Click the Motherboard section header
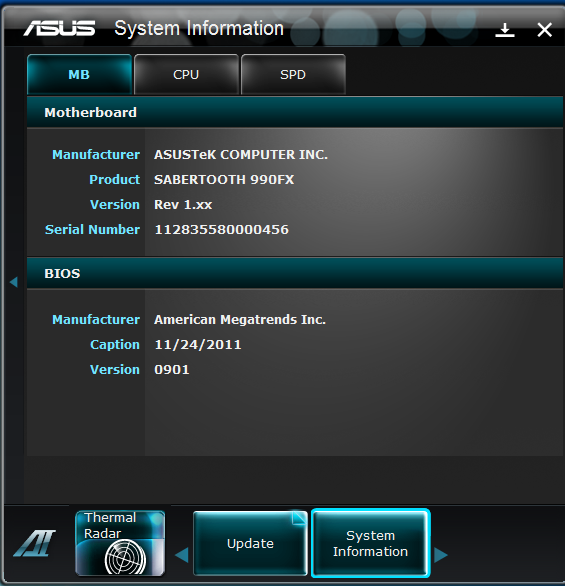This screenshot has height=586, width=565. pyautogui.click(x=295, y=112)
